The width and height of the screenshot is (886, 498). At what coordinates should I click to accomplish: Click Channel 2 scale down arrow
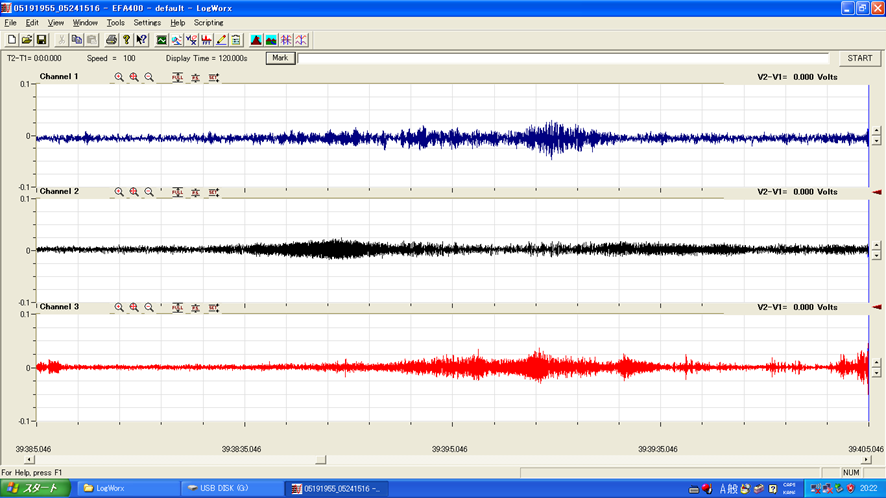point(876,255)
